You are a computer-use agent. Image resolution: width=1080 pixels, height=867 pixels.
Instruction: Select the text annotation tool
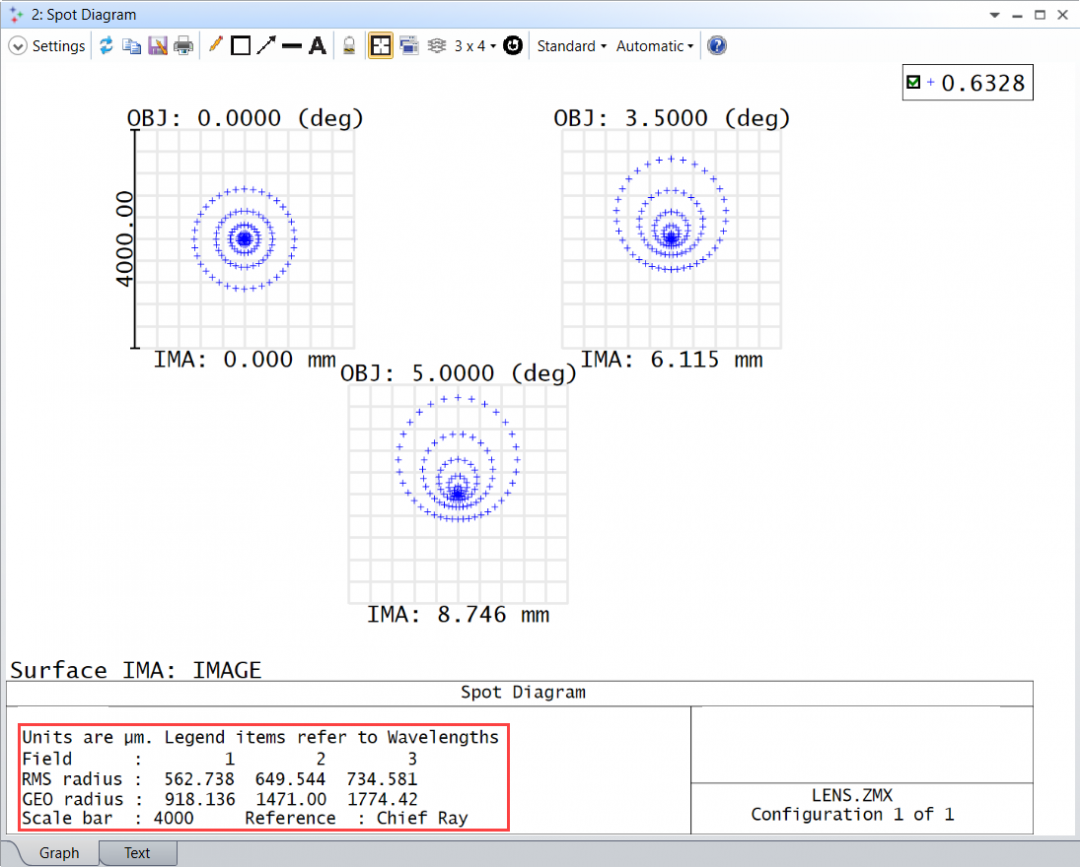(317, 45)
